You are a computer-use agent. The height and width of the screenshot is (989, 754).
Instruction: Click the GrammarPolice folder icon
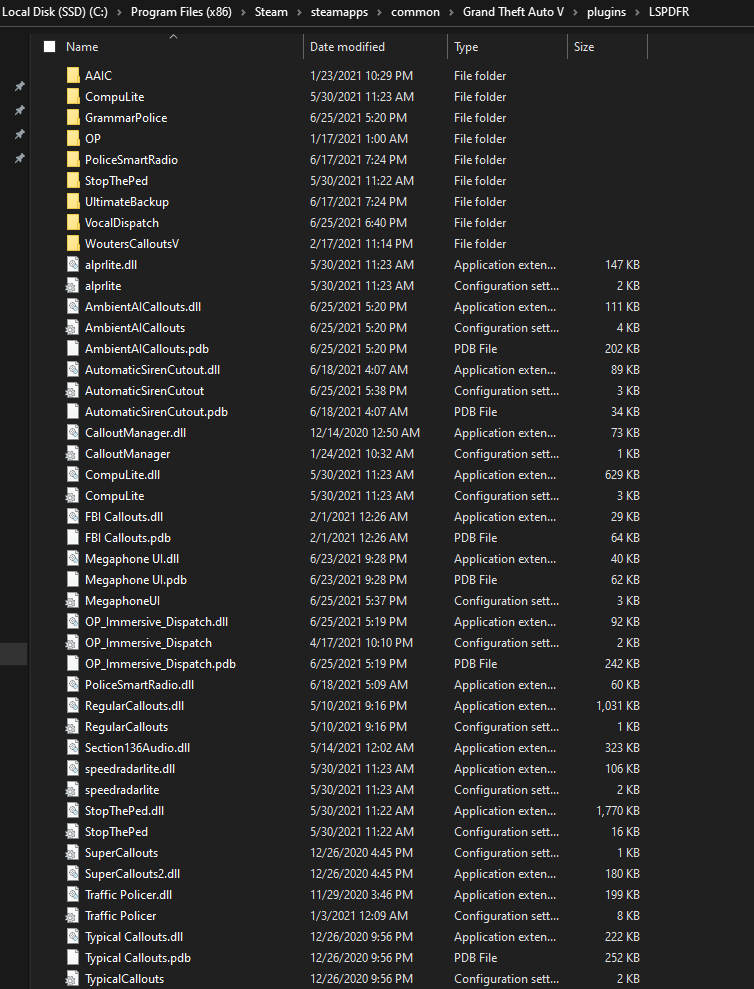(x=73, y=117)
